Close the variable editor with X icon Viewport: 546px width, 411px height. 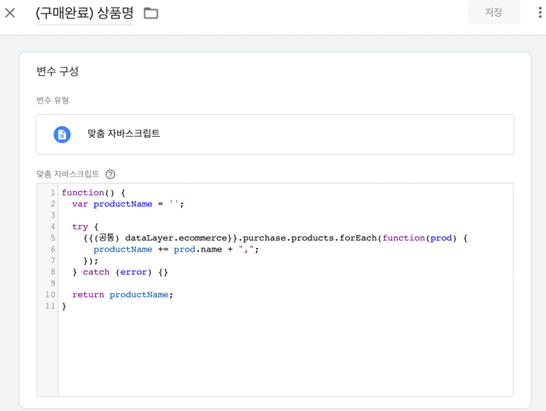(10, 13)
